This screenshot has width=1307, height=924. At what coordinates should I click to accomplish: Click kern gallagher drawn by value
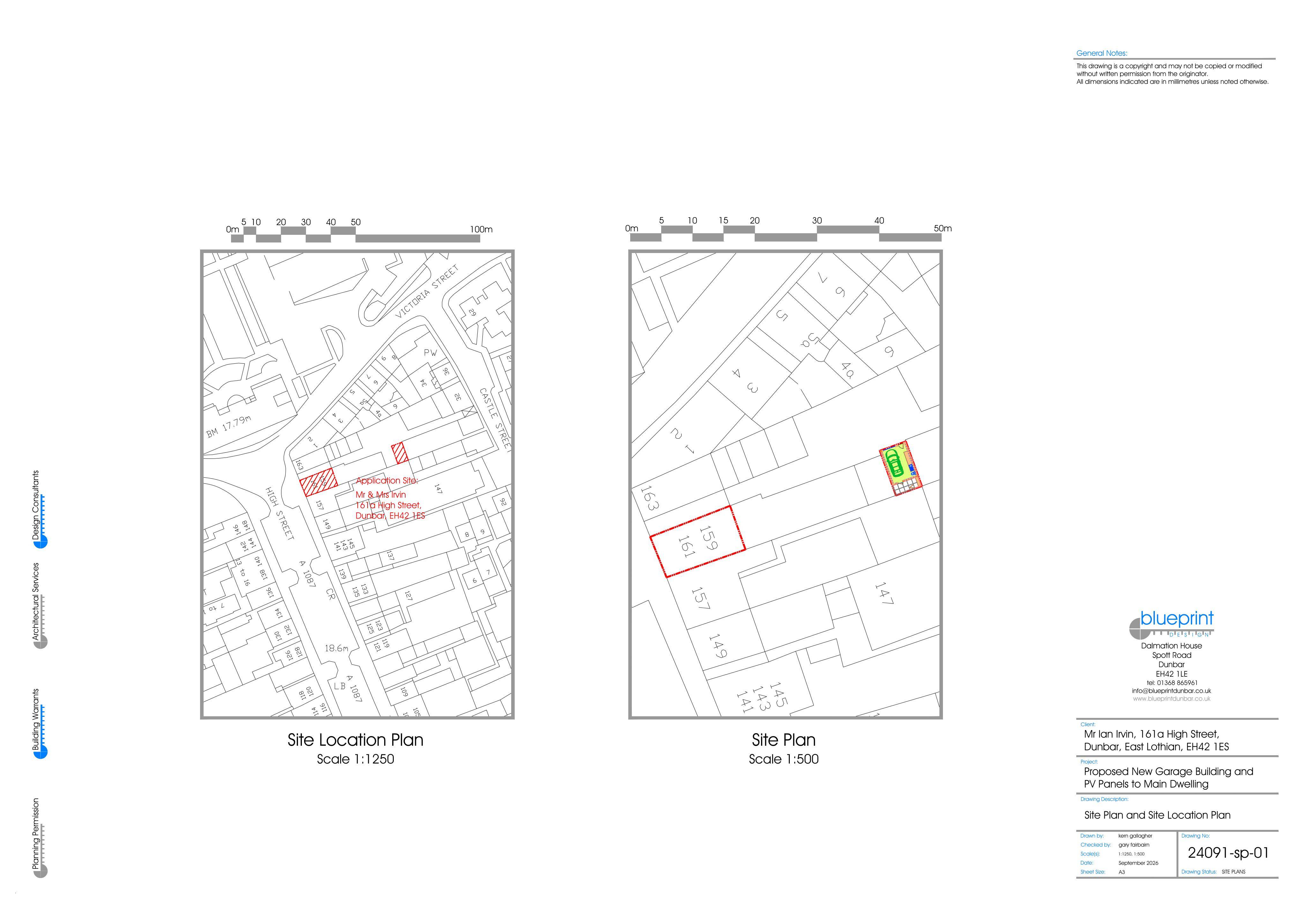click(1135, 836)
